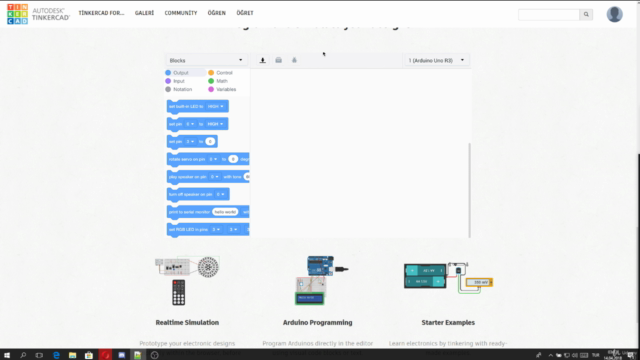Screen dimensions: 640x360
Task: Click the libraries box icon
Action: click(x=278, y=60)
